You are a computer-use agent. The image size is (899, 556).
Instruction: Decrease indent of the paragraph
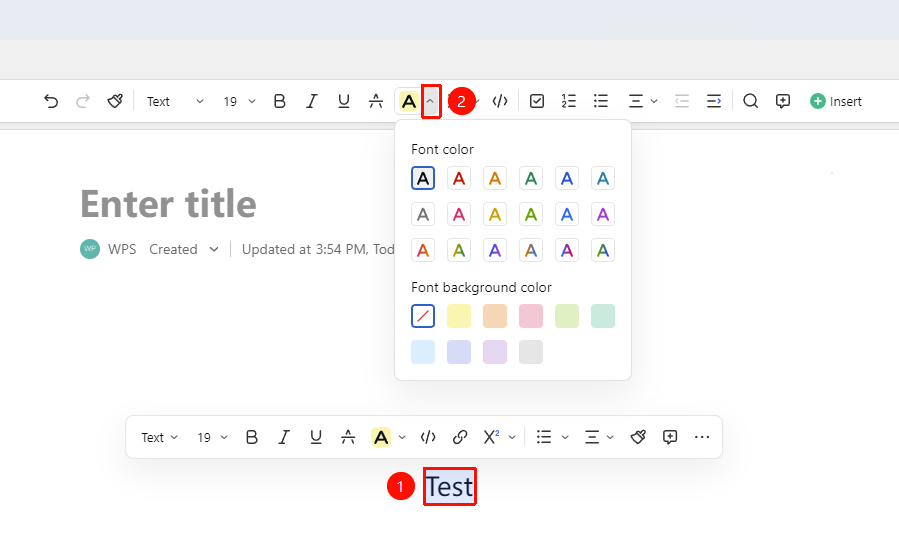(682, 101)
